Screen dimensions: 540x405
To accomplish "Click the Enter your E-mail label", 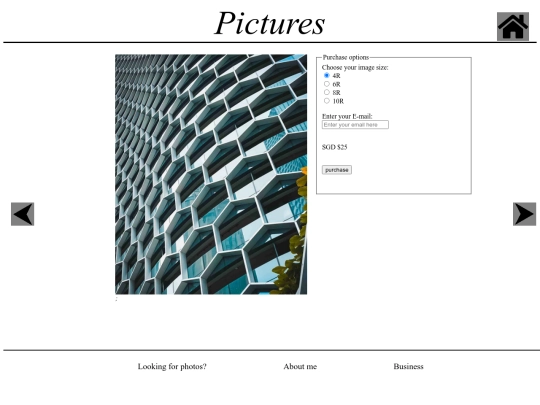I will tap(347, 116).
